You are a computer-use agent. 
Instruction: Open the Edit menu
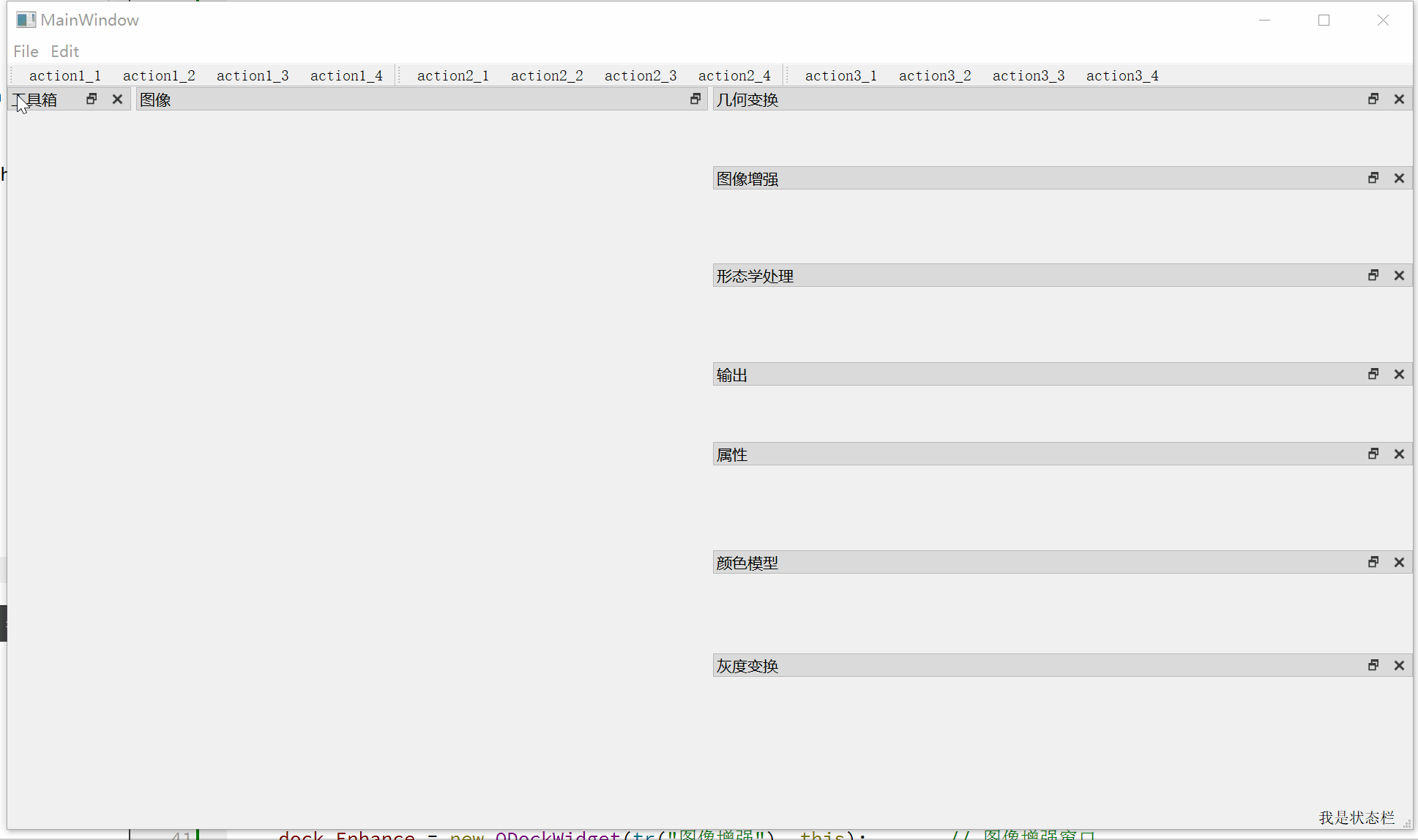click(64, 51)
